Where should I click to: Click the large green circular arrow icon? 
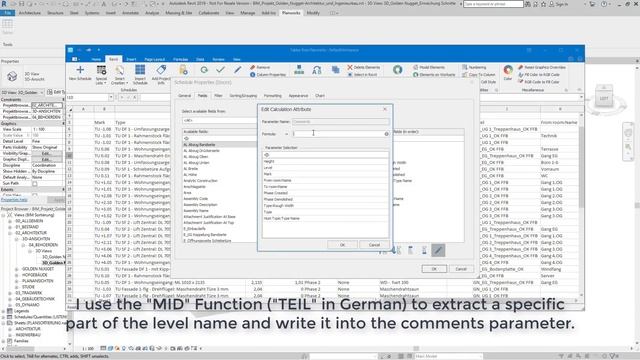click(x=398, y=70)
